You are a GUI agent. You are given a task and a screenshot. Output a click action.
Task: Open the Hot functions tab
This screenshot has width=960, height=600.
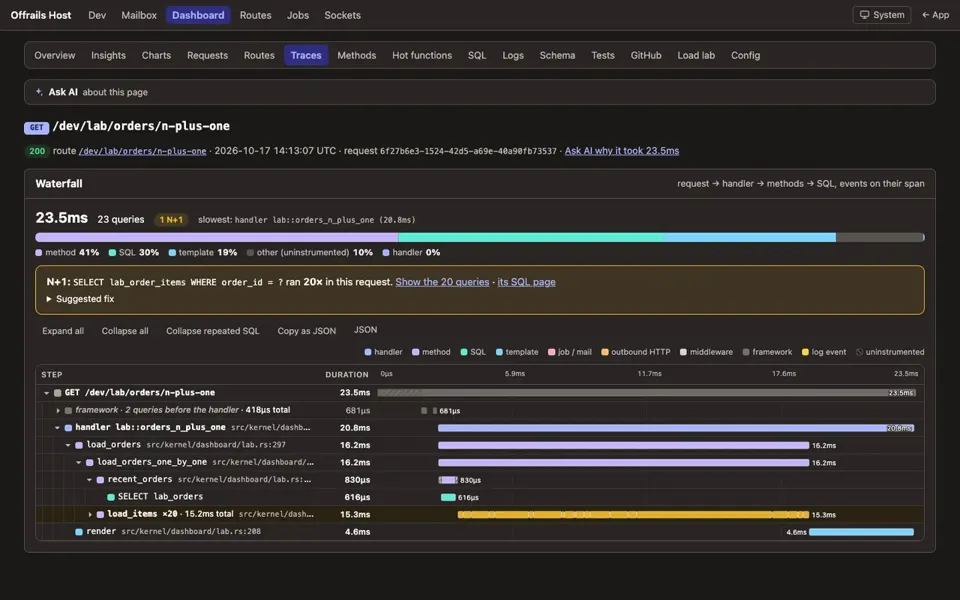coord(422,55)
